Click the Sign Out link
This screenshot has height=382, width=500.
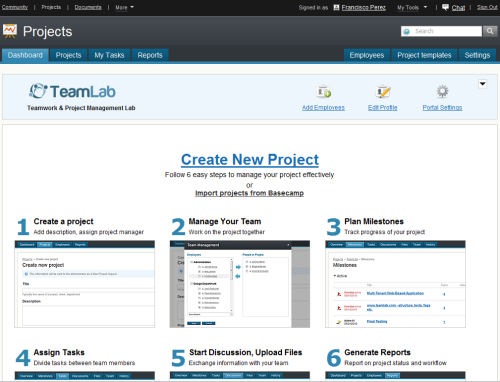coord(487,7)
